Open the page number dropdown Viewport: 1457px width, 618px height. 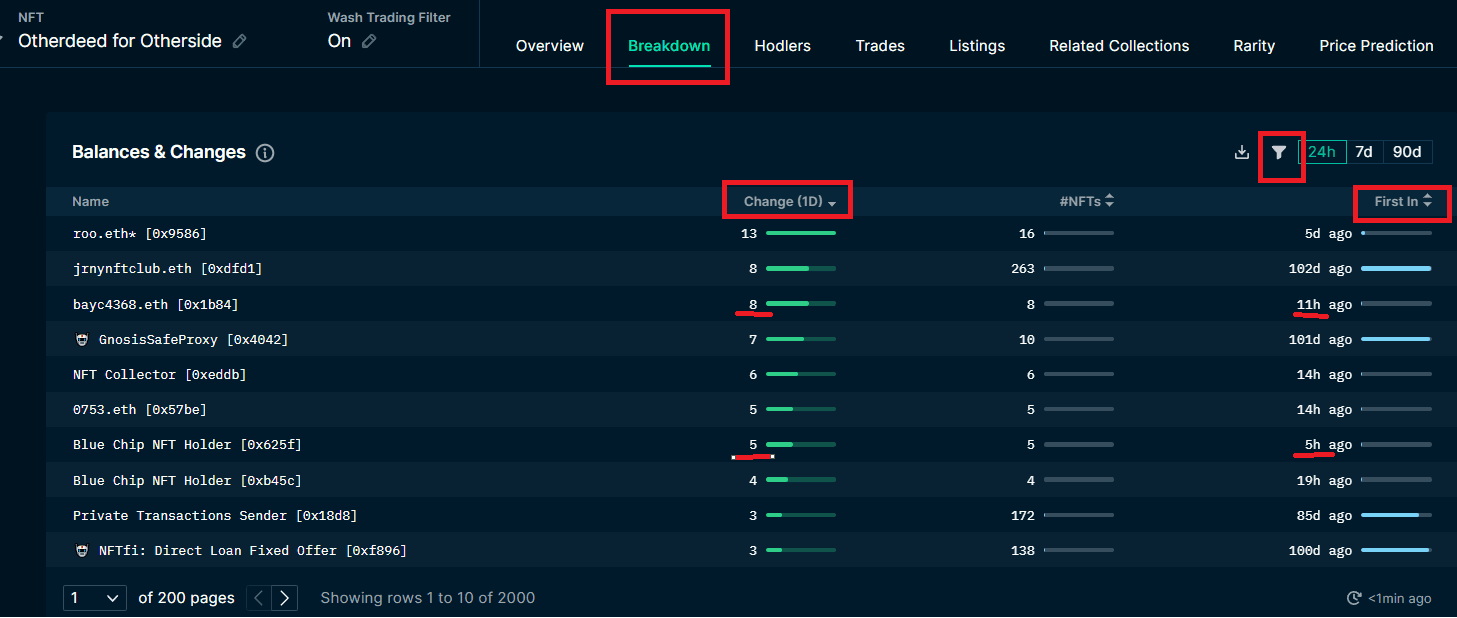coord(95,598)
